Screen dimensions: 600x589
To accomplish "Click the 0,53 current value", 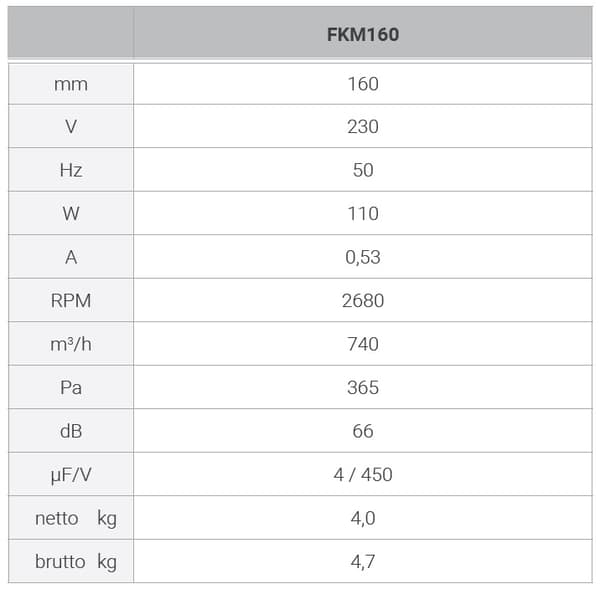I will (363, 257).
